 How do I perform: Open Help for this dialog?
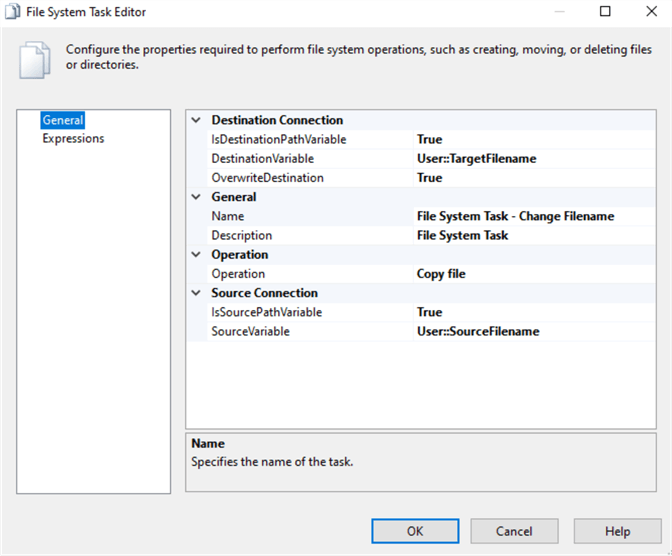click(617, 531)
